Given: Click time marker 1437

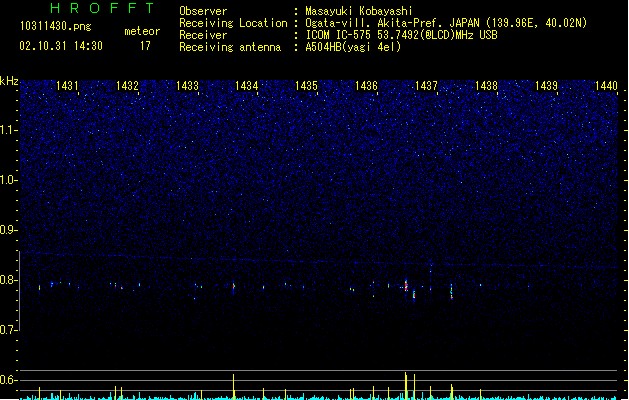Looking at the screenshot, I should 426,85.
